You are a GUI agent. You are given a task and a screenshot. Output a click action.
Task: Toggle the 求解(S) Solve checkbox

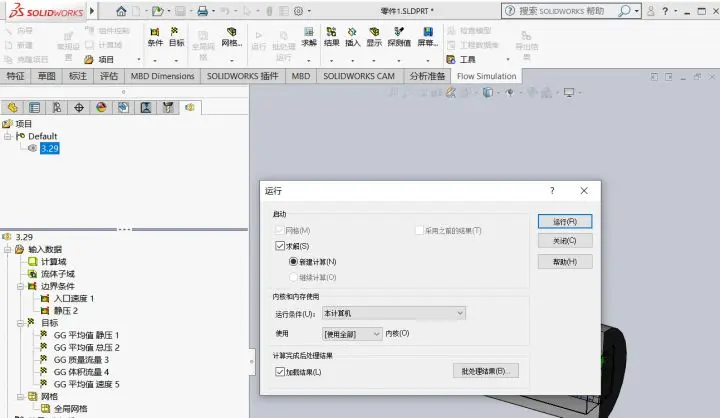[x=280, y=246]
